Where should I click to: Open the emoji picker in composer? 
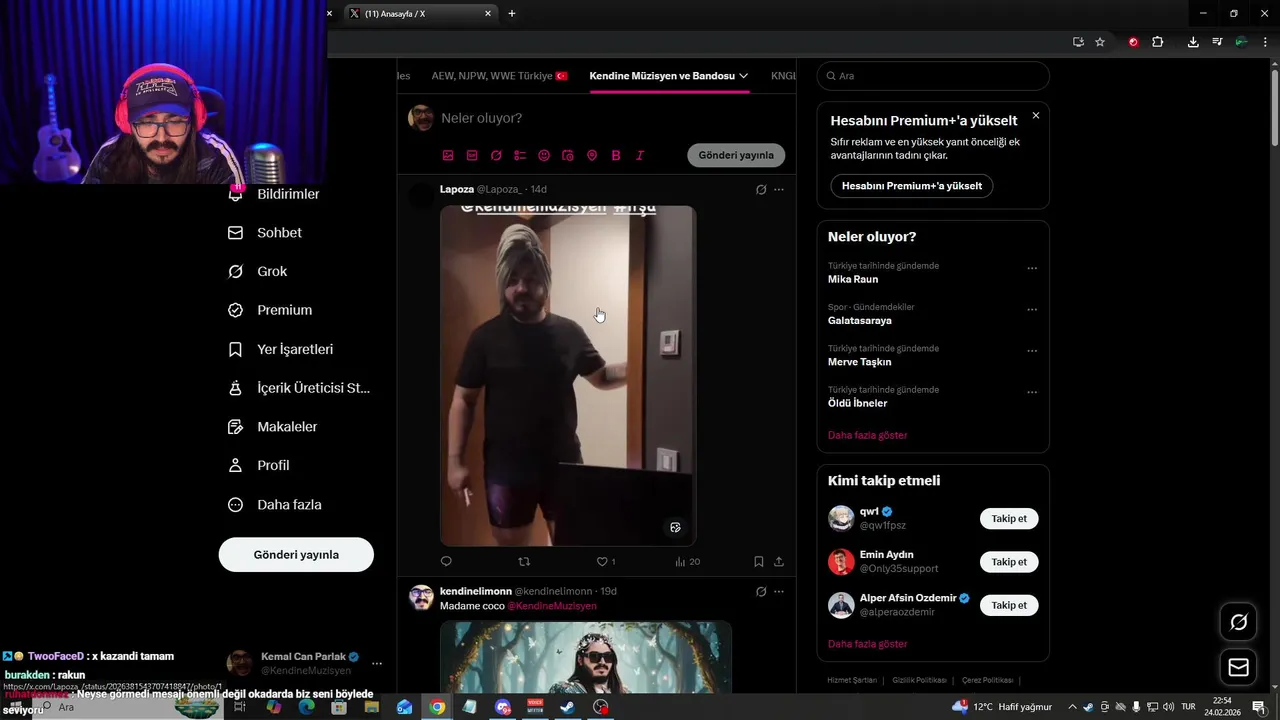[544, 156]
